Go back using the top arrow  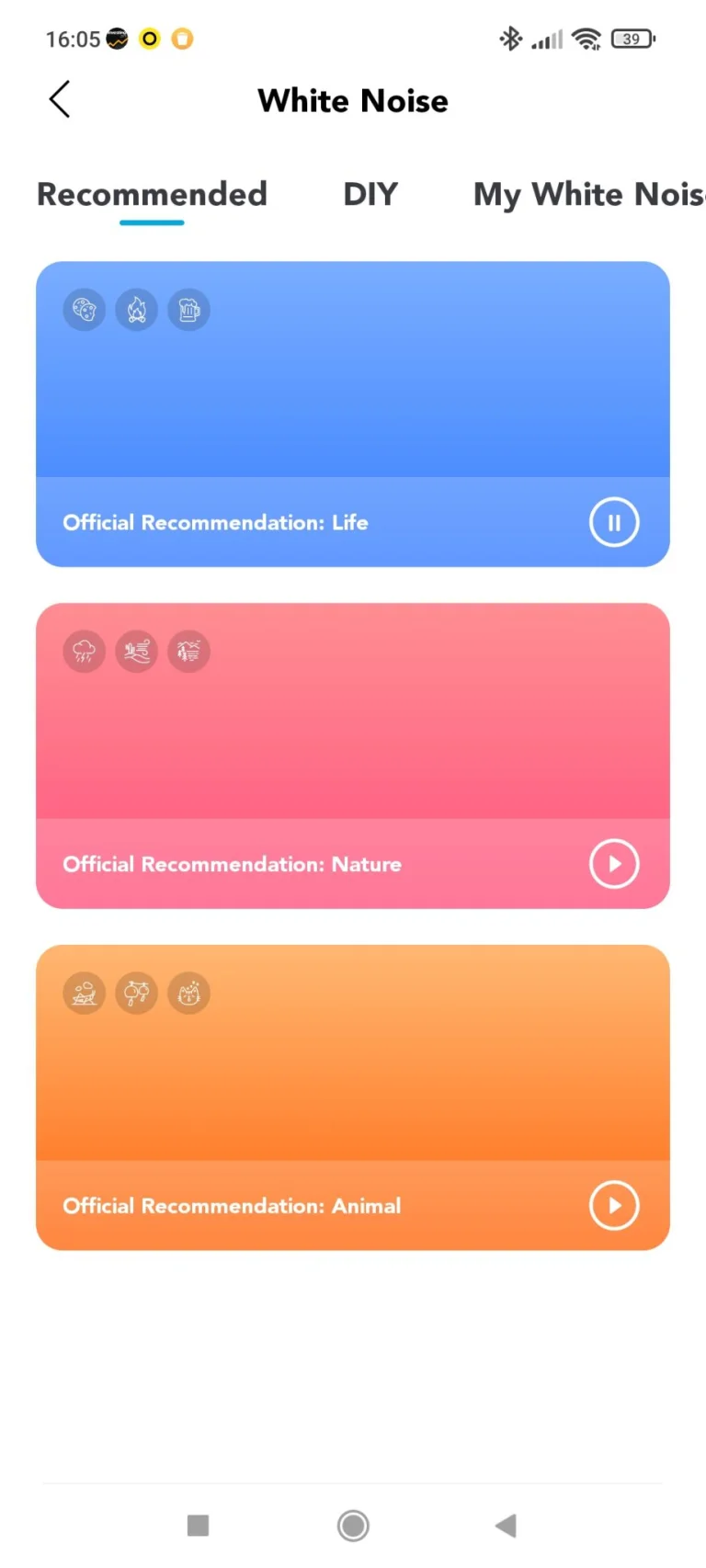click(60, 99)
